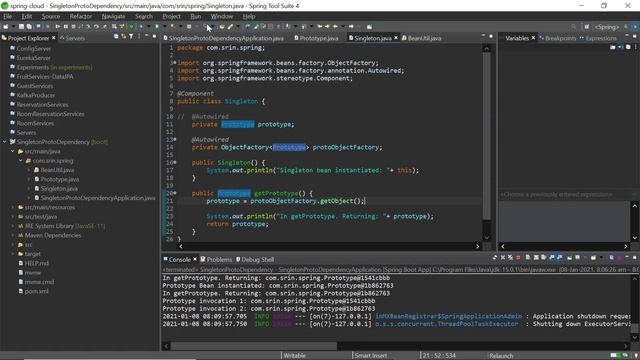640x360 pixels.
Task: Open the Refactor menu
Action: (x=80, y=16)
